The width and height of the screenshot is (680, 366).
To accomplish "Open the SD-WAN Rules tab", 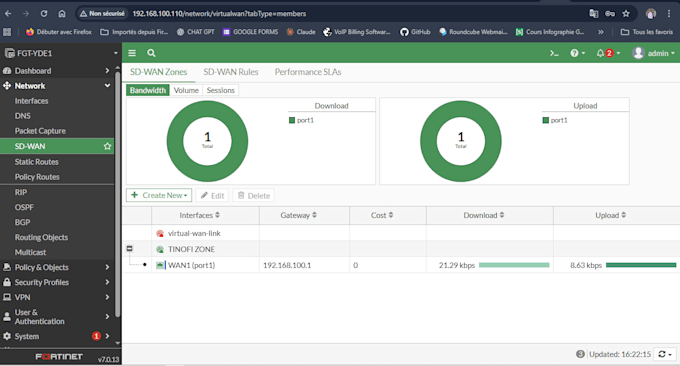I will (231, 72).
